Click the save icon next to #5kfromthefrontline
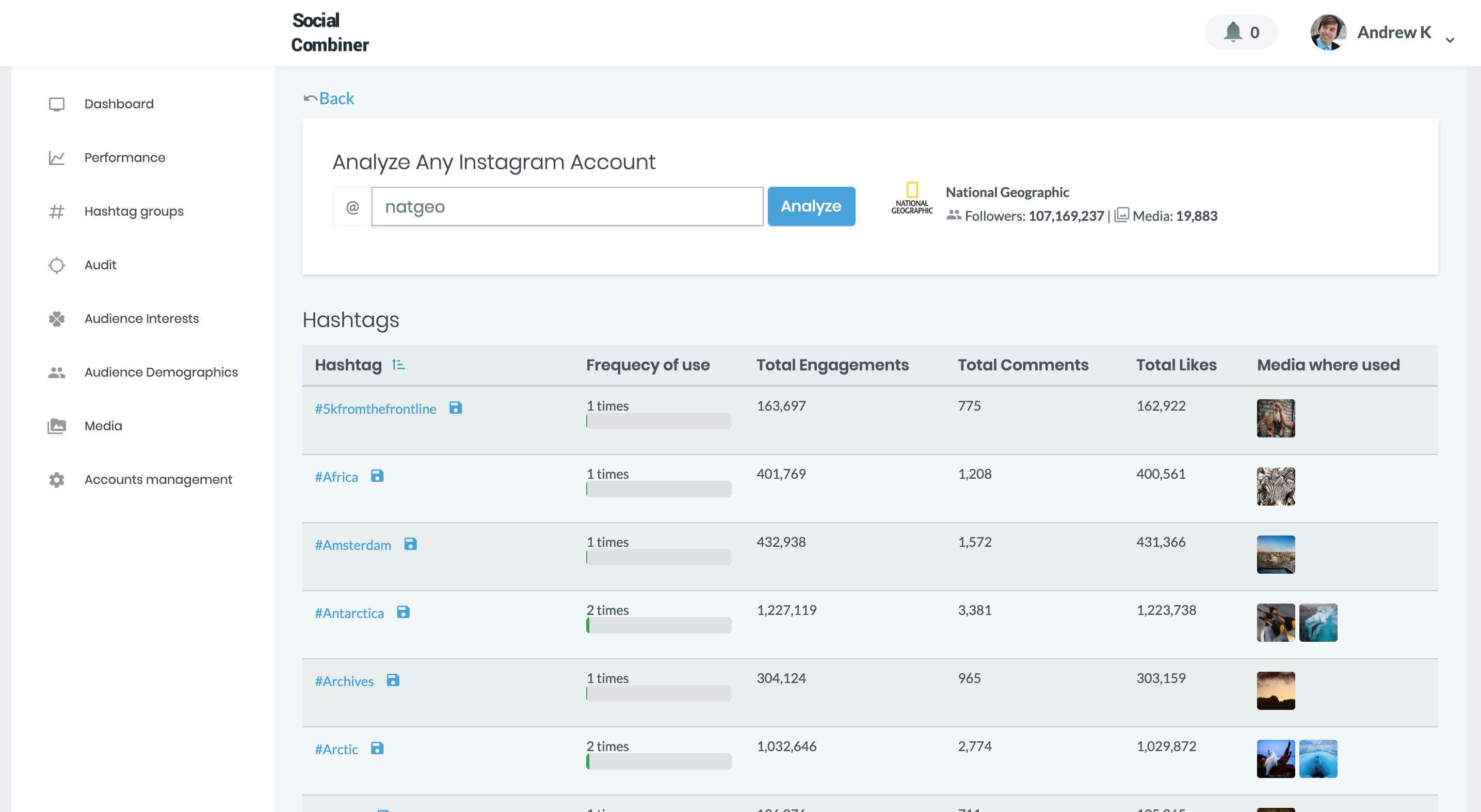1481x812 pixels. [455, 408]
